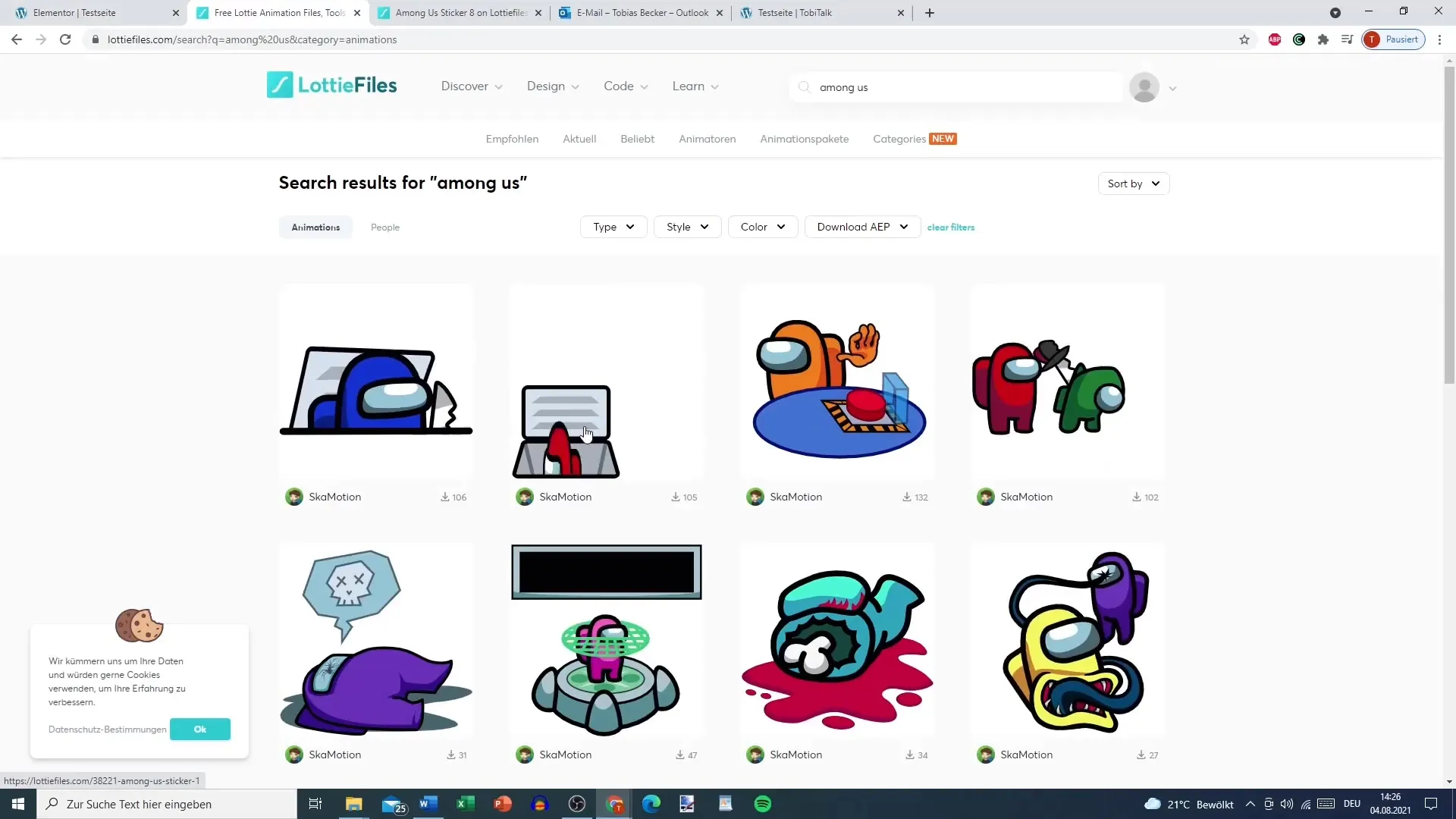The width and height of the screenshot is (1456, 819).
Task: Open the blue crewmate vent animation
Action: tap(376, 382)
